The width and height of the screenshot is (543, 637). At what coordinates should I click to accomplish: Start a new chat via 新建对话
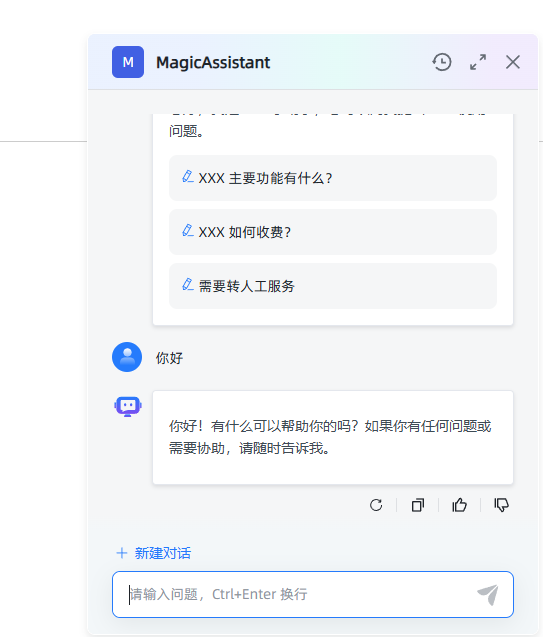[154, 553]
